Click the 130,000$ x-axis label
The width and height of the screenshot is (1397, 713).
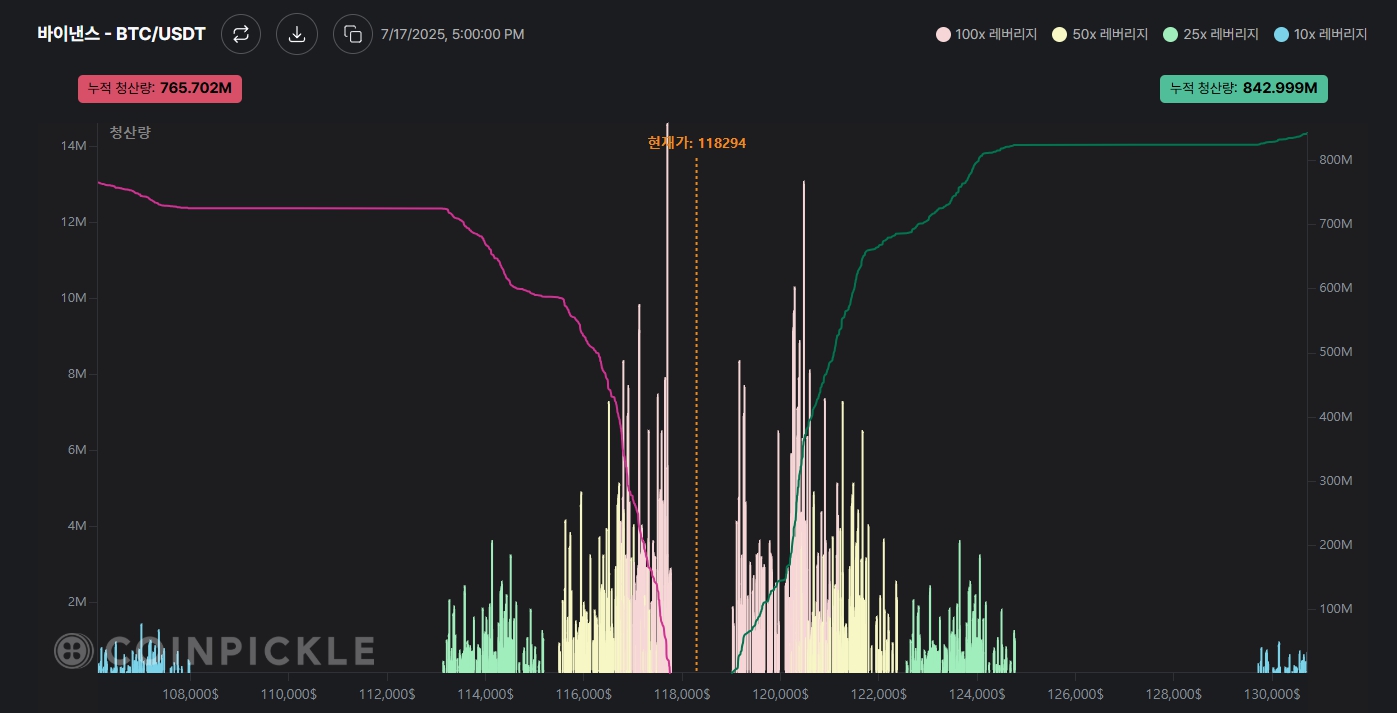coord(1270,693)
